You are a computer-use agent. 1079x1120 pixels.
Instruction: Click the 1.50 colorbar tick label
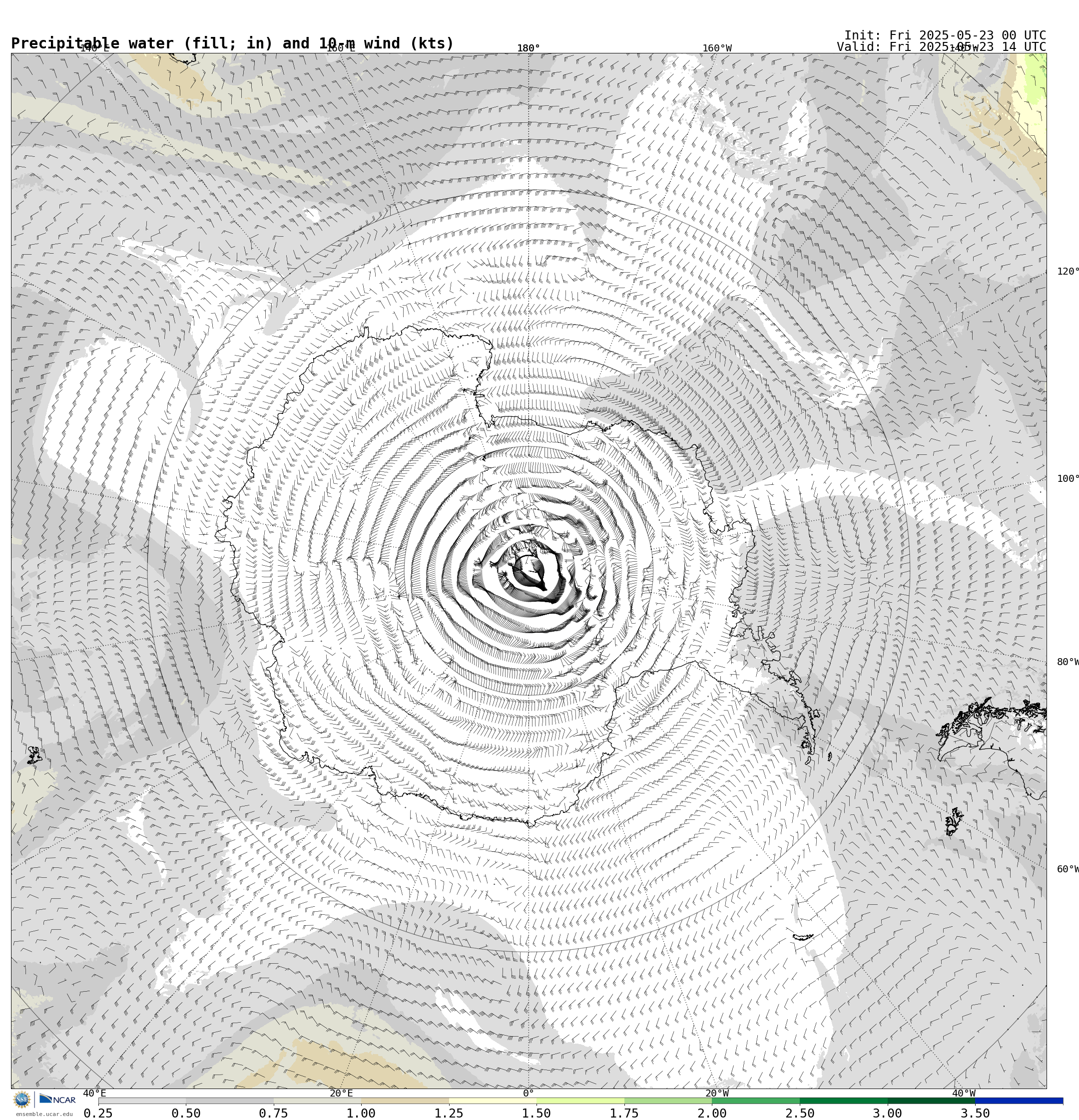point(537,1113)
